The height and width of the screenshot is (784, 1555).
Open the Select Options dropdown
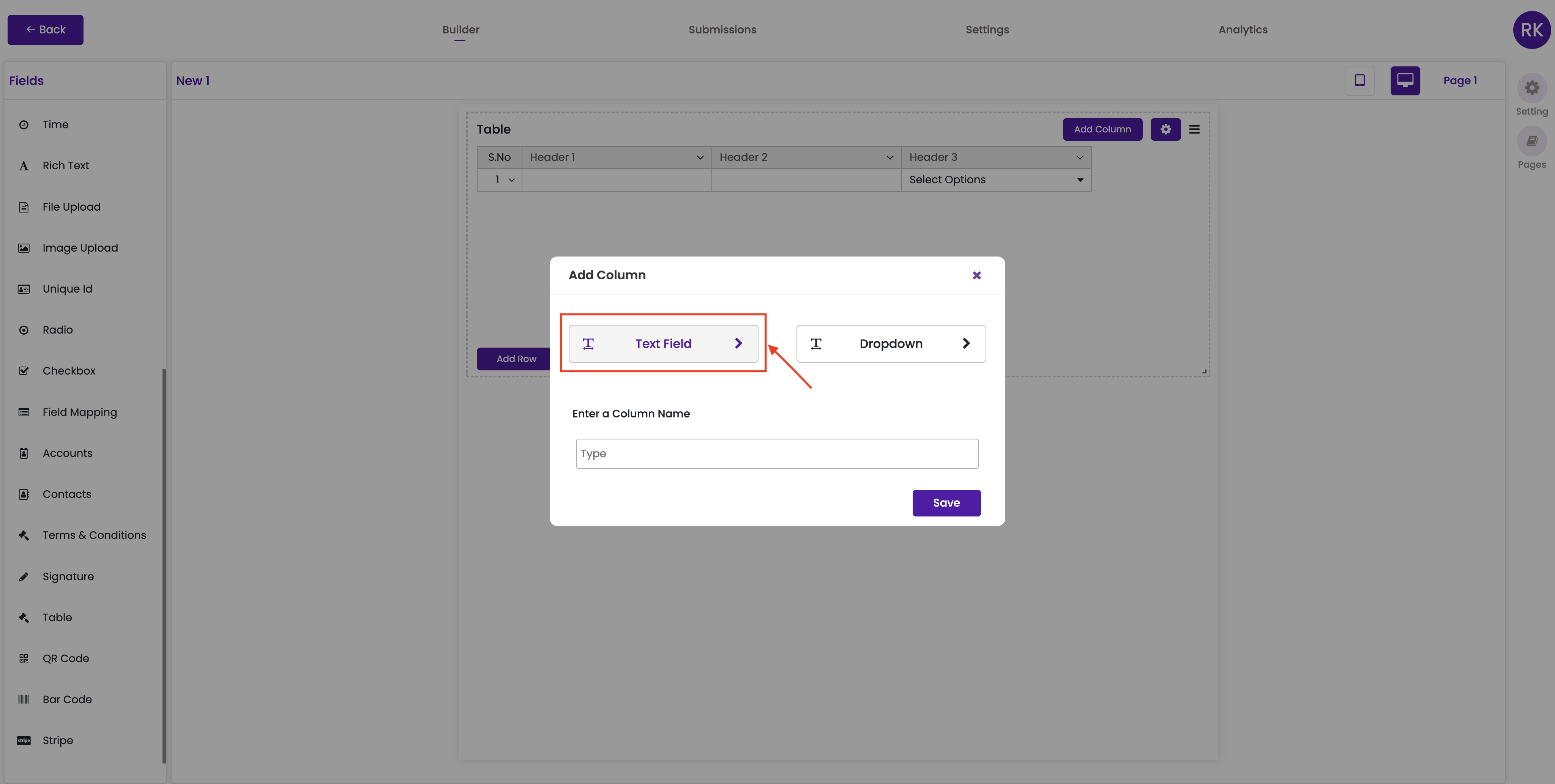pos(996,180)
